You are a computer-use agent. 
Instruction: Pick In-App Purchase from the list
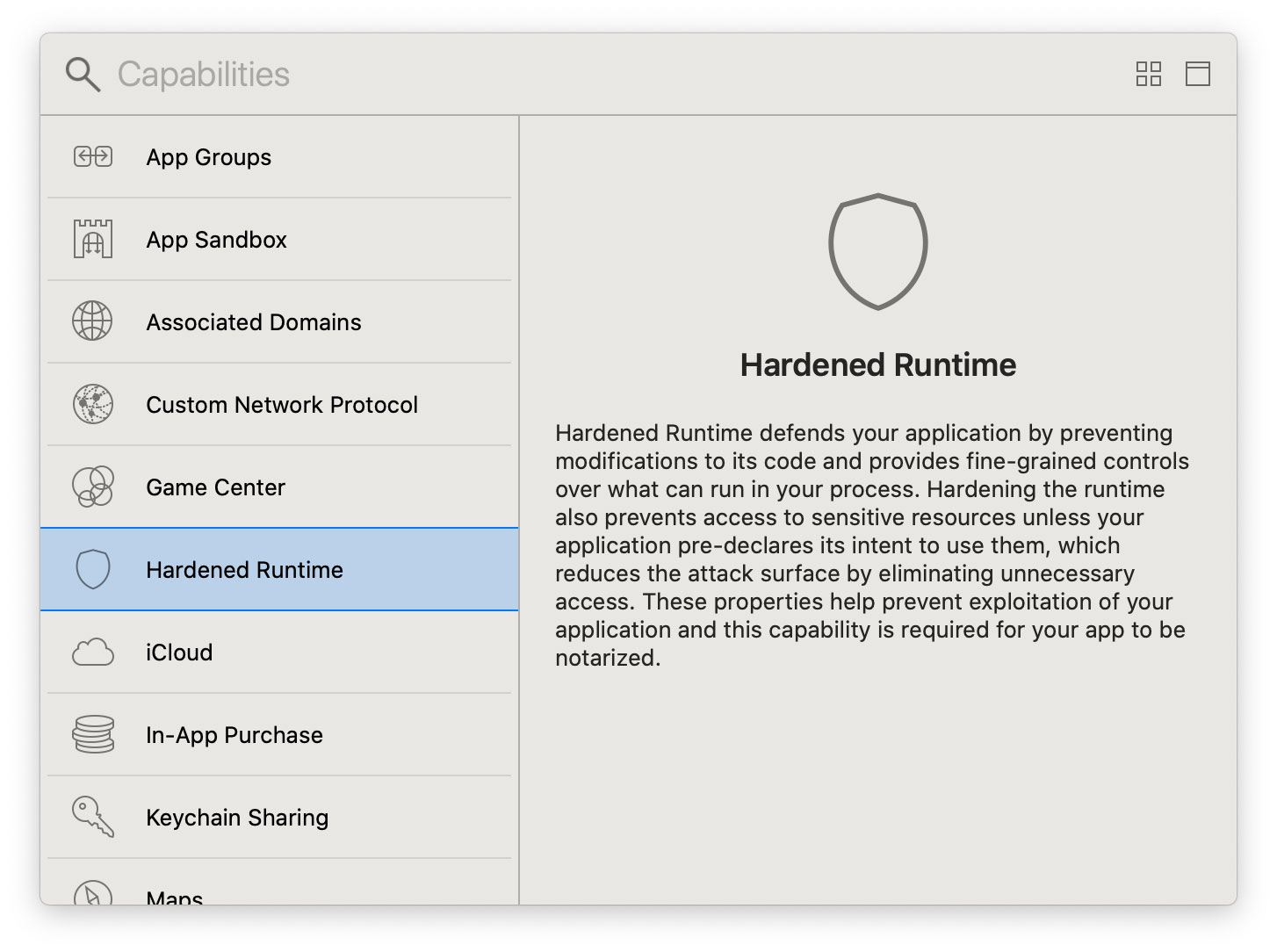(x=279, y=735)
